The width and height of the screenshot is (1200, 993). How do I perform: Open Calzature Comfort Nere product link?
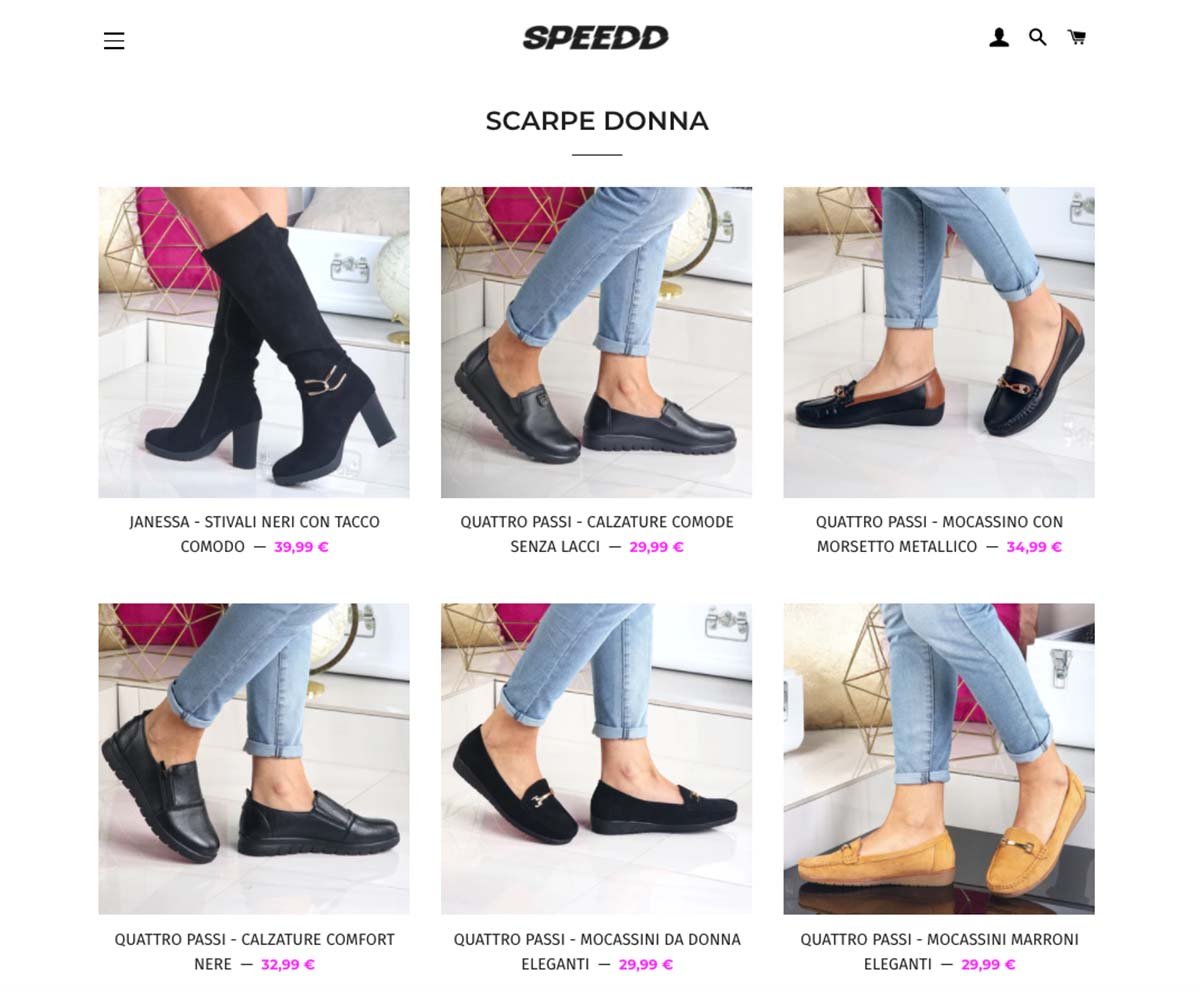(254, 952)
